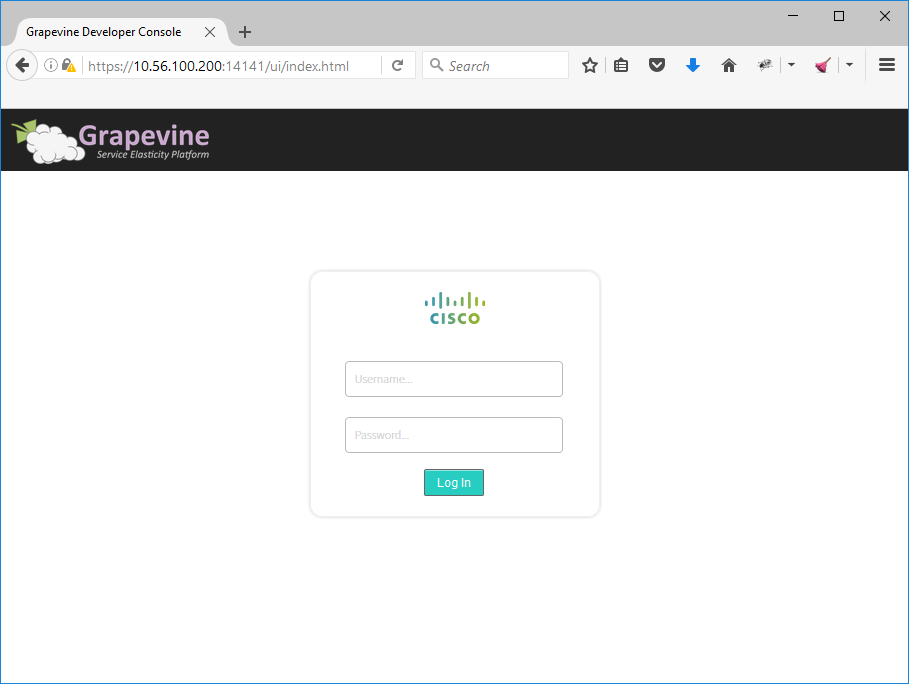Go to the home page icon
909x684 pixels.
tap(729, 65)
